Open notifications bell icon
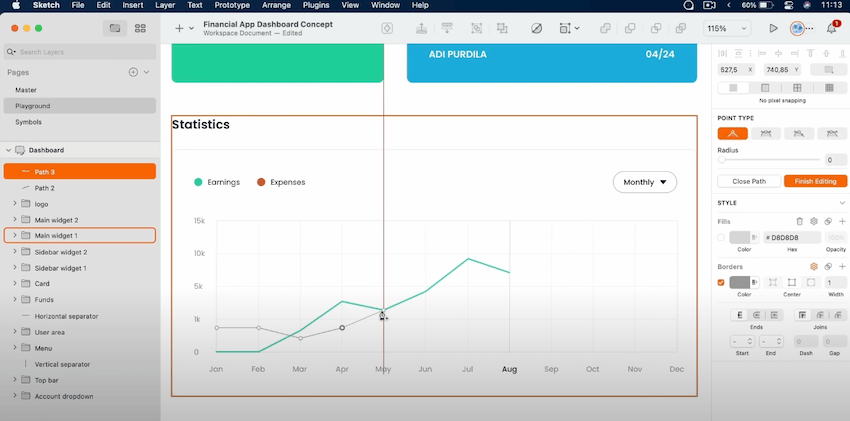The width and height of the screenshot is (850, 421). point(832,28)
